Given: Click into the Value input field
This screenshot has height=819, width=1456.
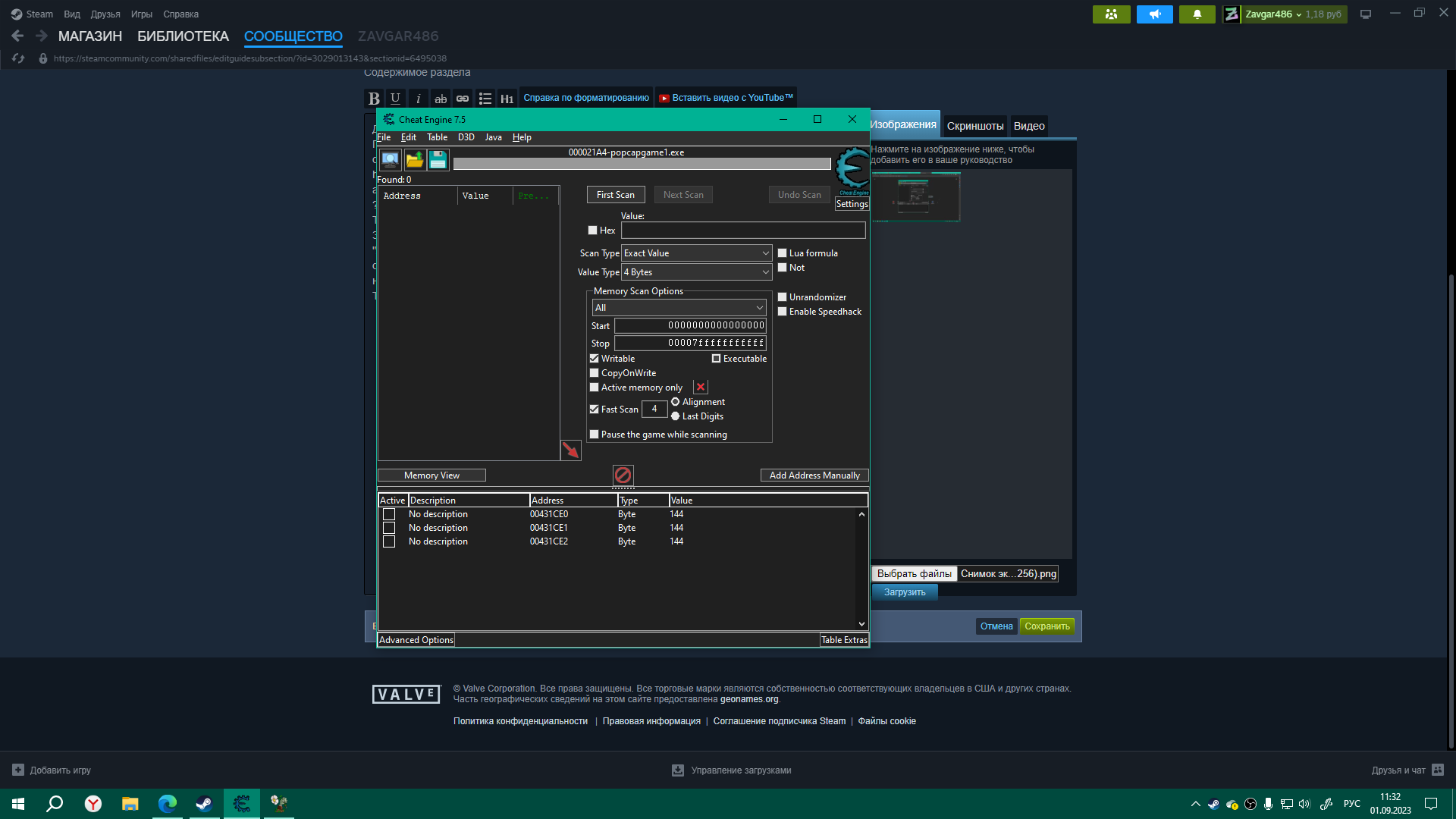Looking at the screenshot, I should pos(742,231).
